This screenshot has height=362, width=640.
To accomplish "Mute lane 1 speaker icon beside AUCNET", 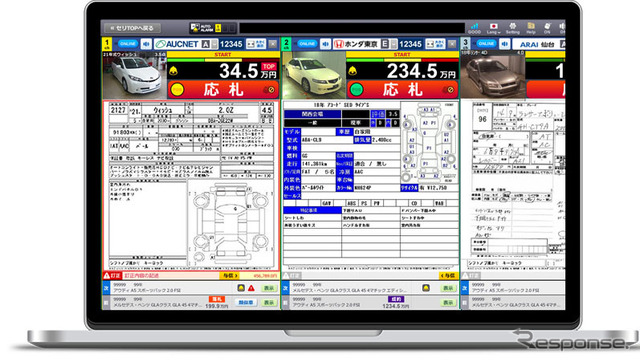I will (146, 44).
